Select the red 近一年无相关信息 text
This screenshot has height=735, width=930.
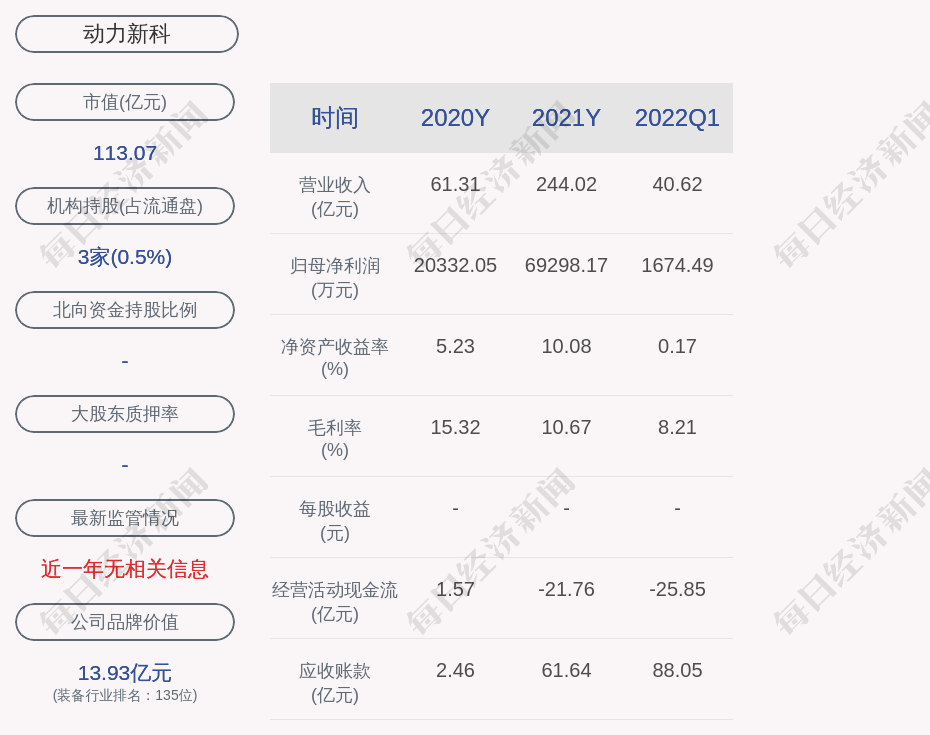click(125, 569)
